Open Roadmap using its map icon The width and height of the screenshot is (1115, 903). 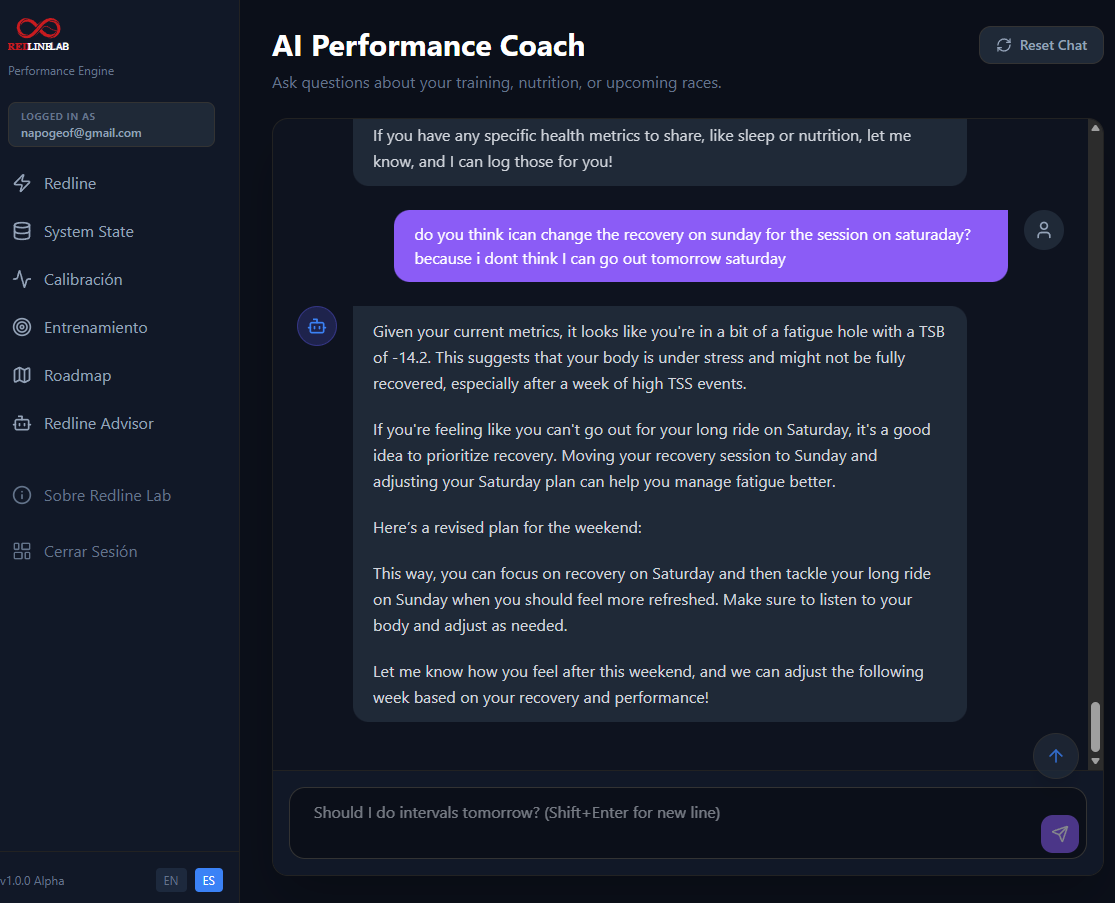tap(22, 375)
